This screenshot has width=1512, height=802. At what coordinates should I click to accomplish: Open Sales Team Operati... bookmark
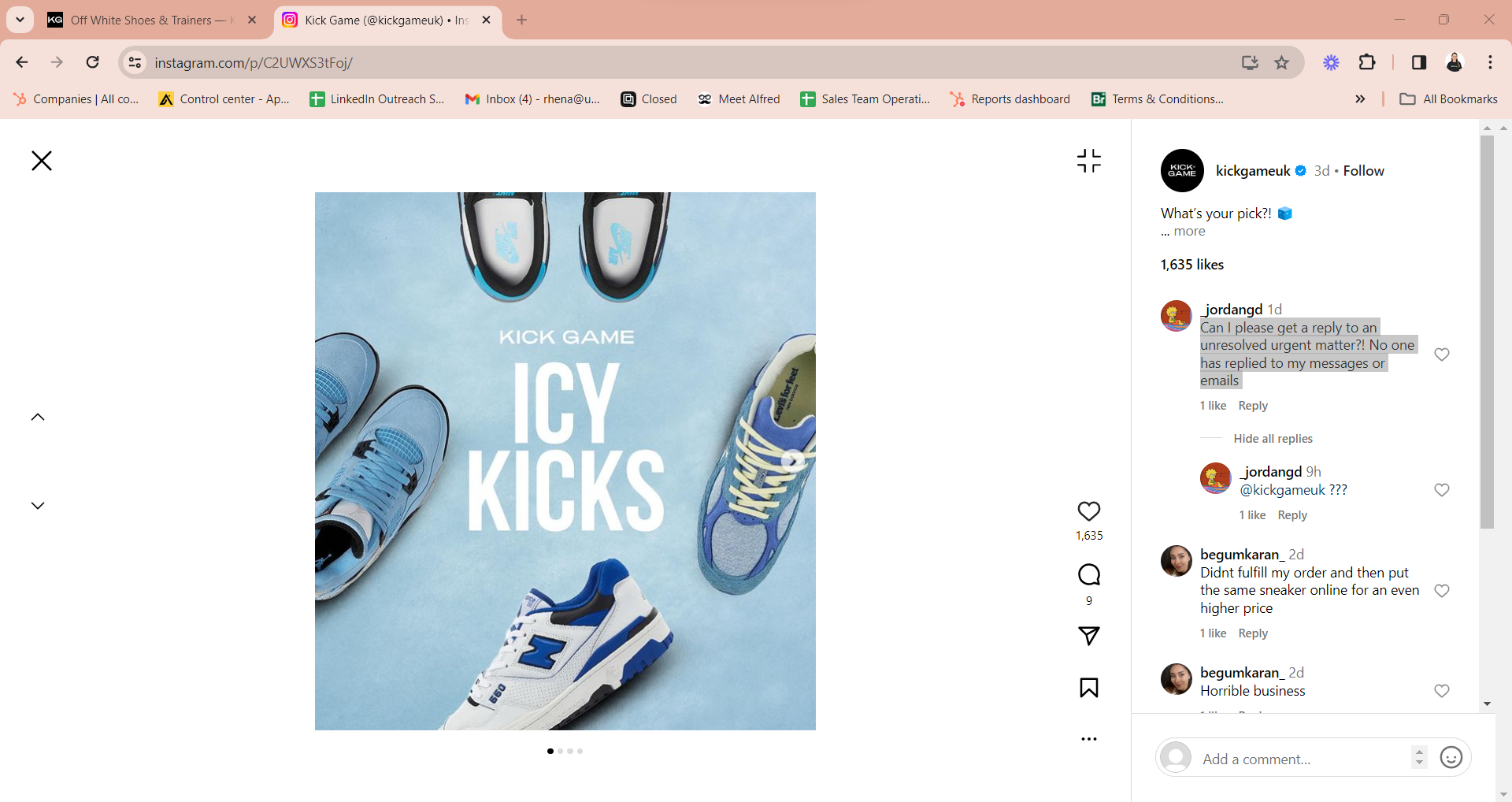[865, 99]
